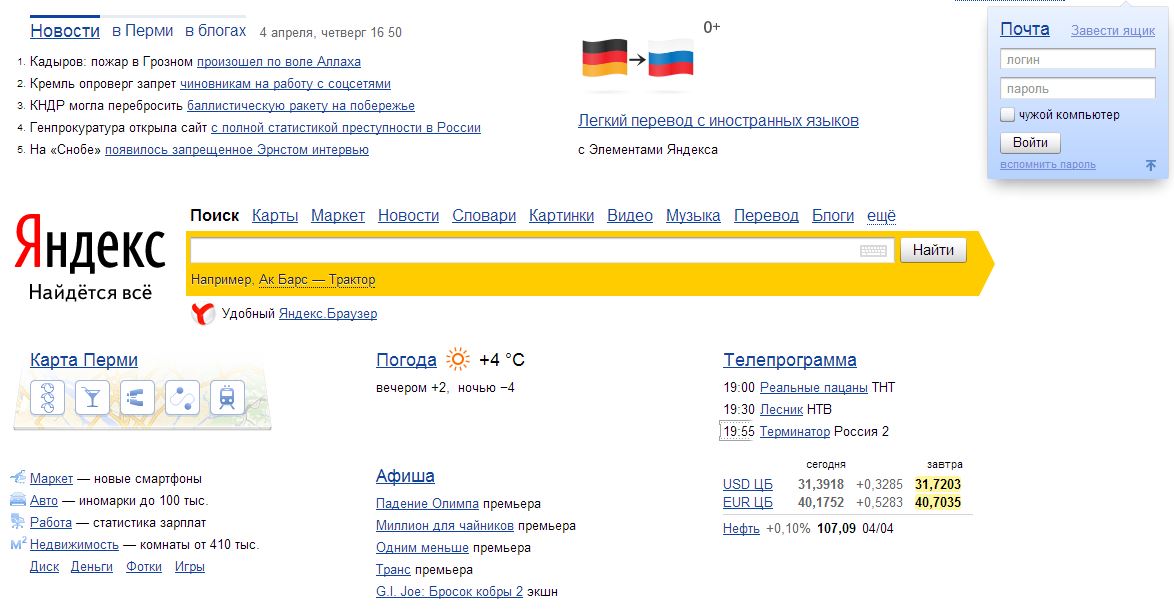Select the в блогах news tab
This screenshot has height=609, width=1174.
(x=216, y=31)
